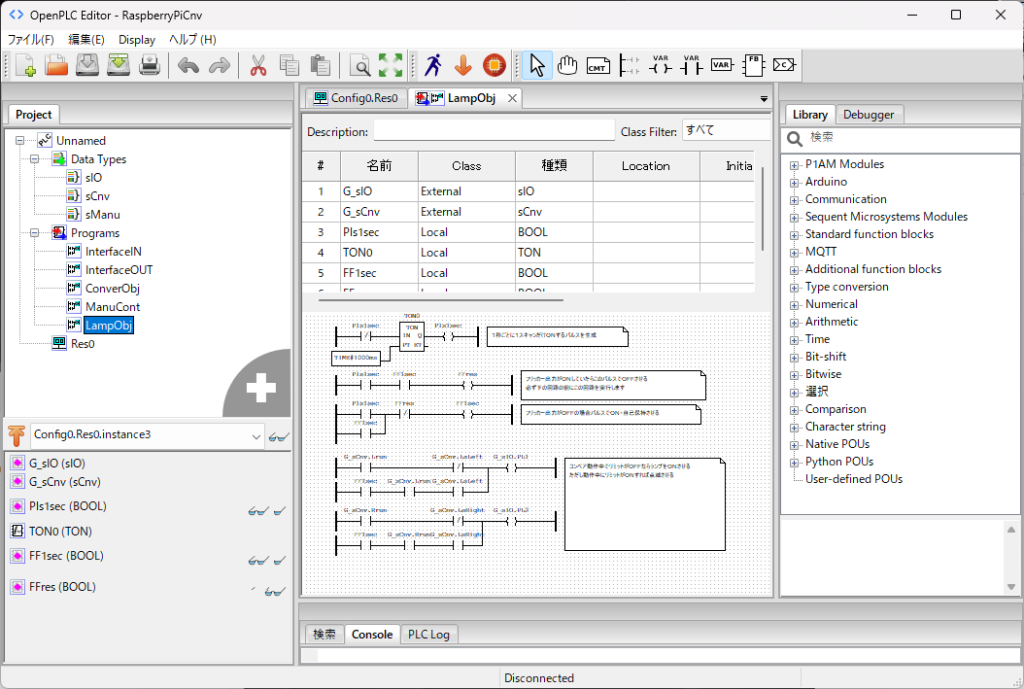1024x689 pixels.
Task: Toggle fullscreen with the green arrows icon
Action: click(391, 65)
